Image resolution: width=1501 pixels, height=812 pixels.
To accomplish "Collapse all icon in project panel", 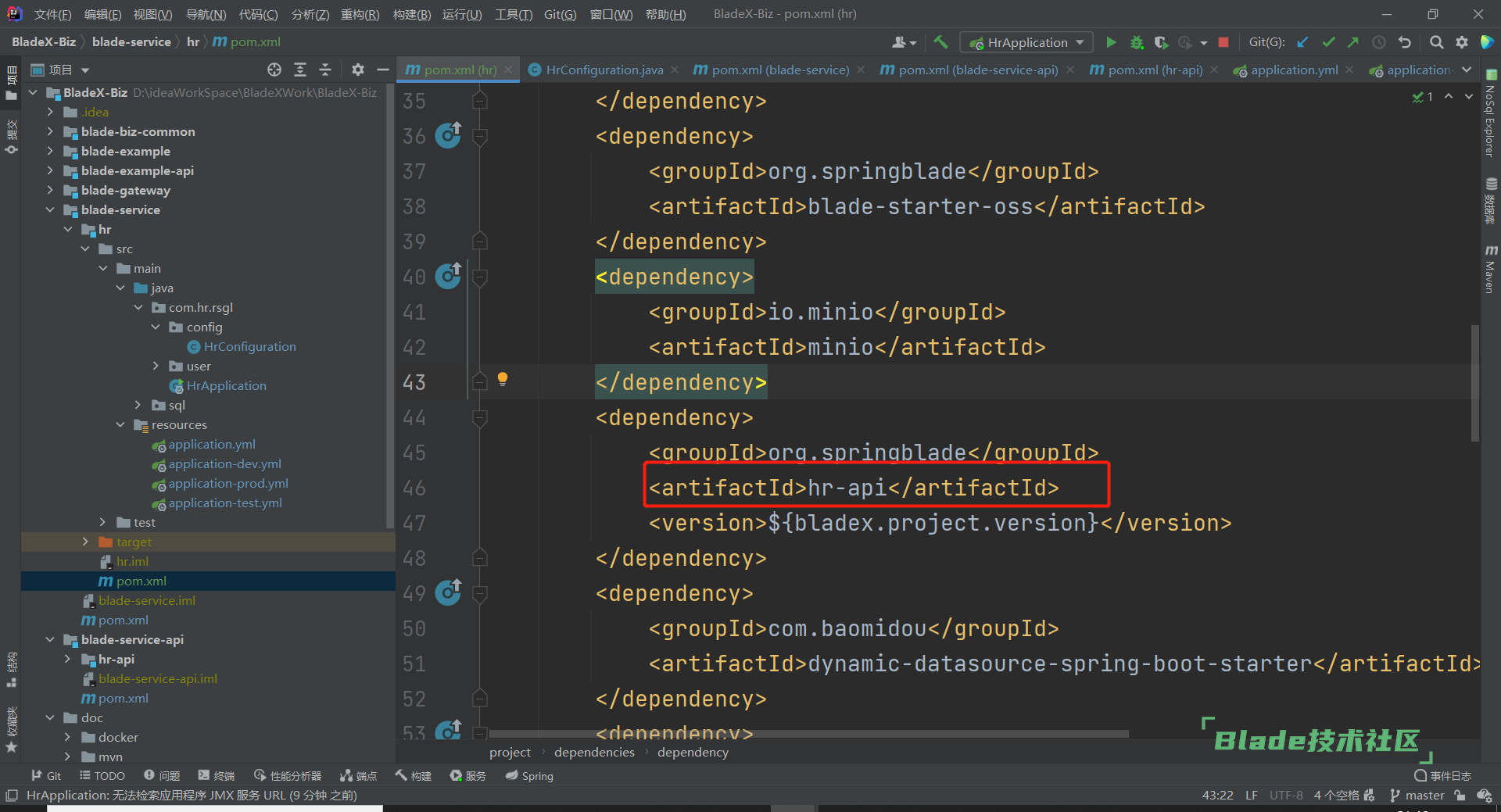I will (325, 70).
